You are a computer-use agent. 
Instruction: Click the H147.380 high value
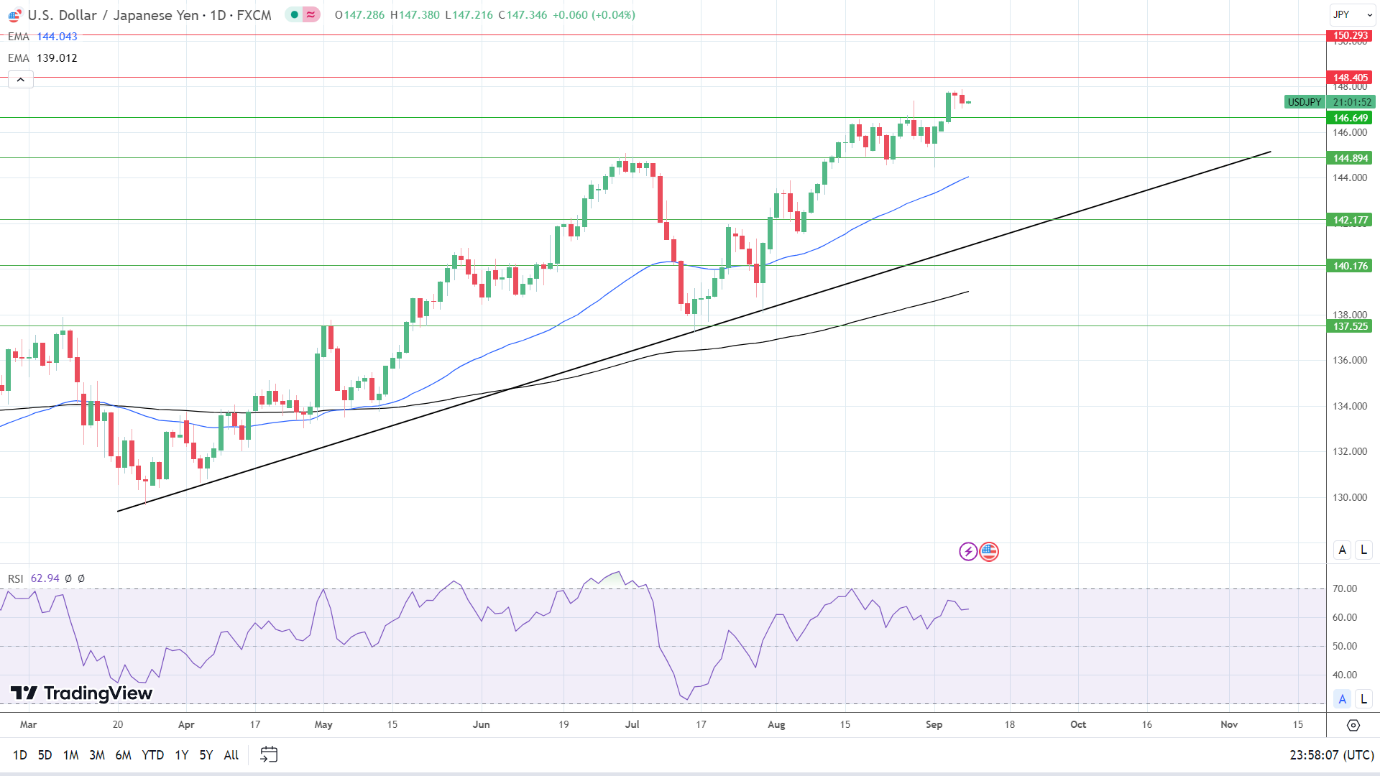pyautogui.click(x=415, y=15)
